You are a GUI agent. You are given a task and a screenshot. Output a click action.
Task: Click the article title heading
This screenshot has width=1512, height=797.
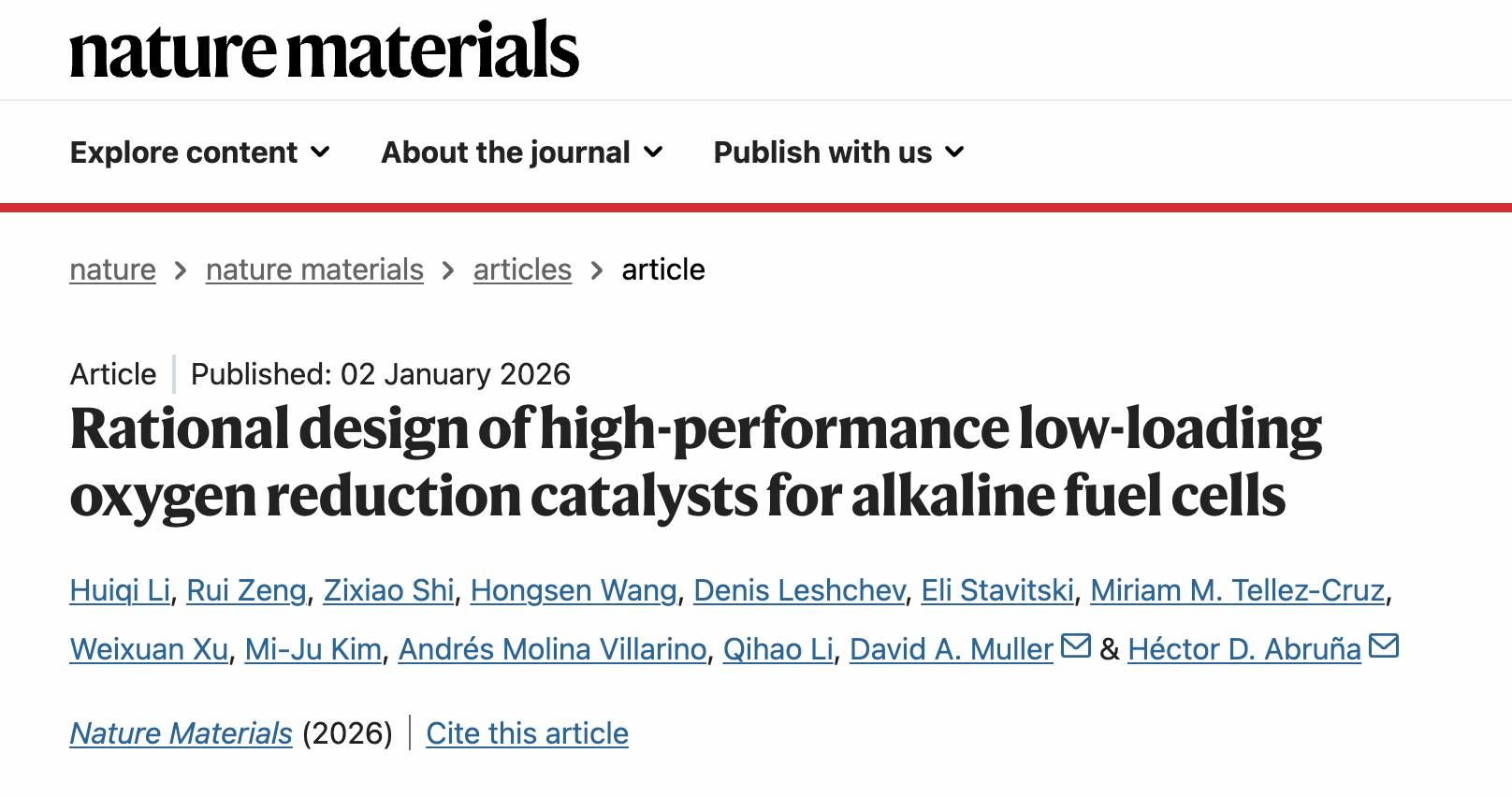pyautogui.click(x=695, y=462)
